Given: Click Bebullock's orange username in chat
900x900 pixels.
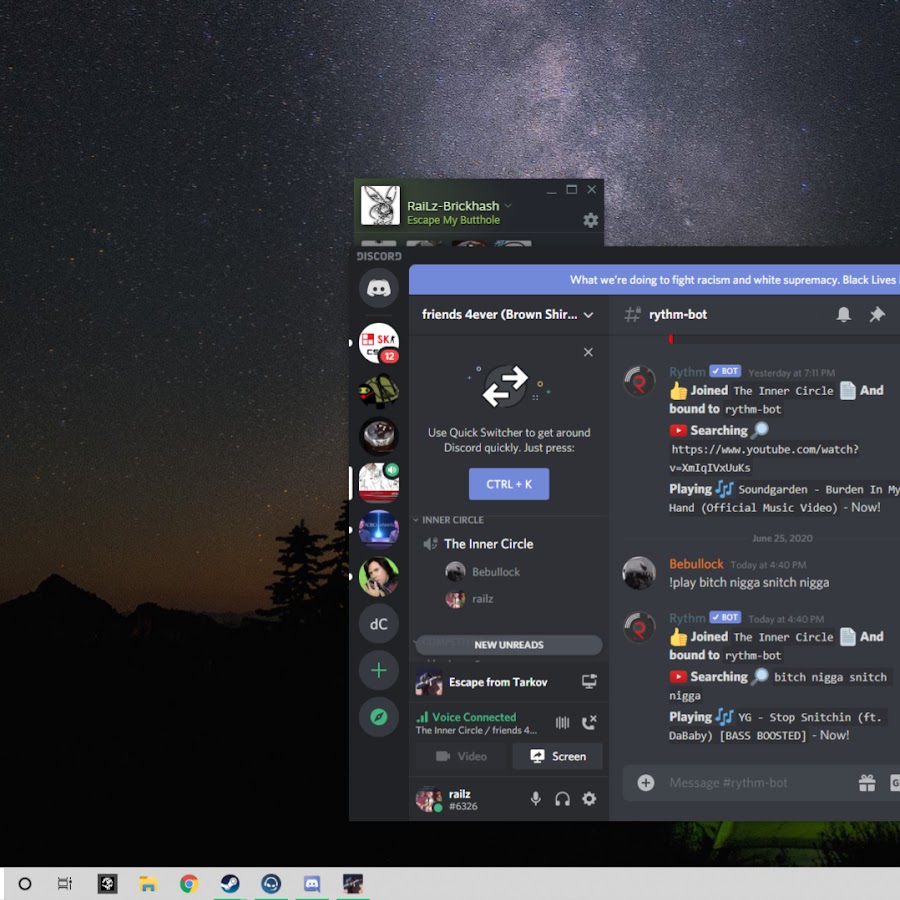Looking at the screenshot, I should point(696,564).
